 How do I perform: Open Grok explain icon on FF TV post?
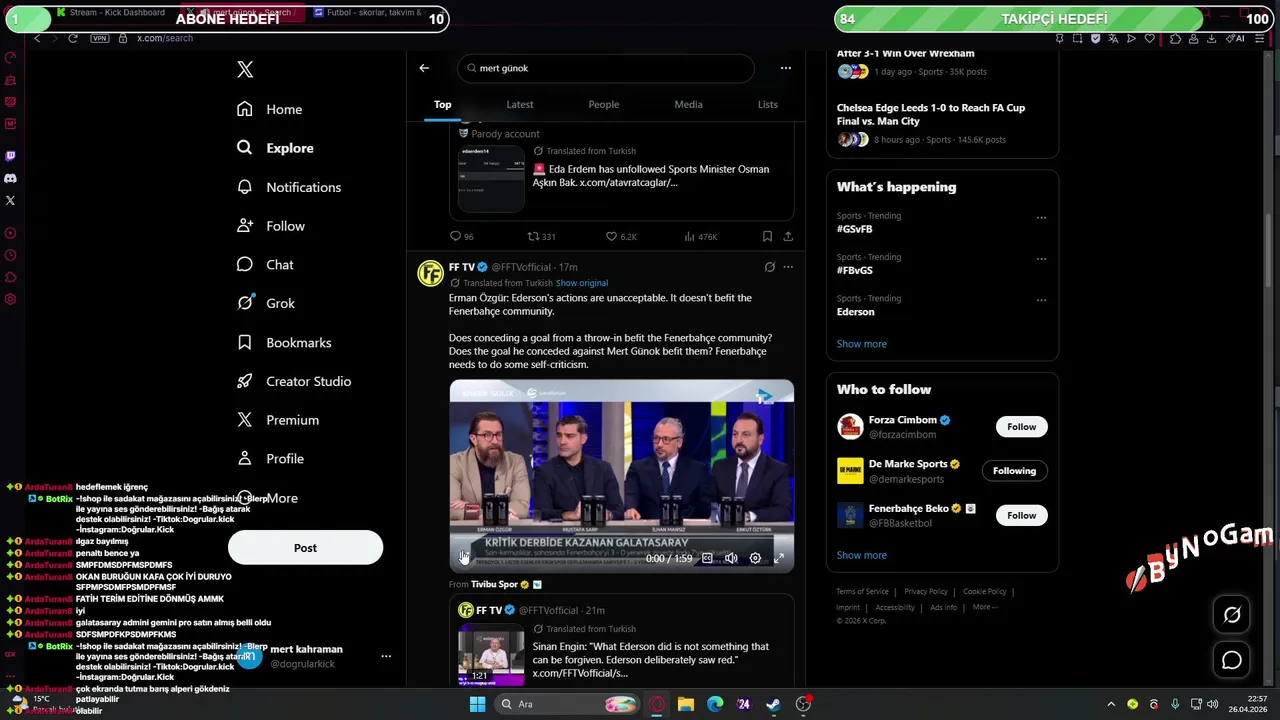pyautogui.click(x=769, y=267)
